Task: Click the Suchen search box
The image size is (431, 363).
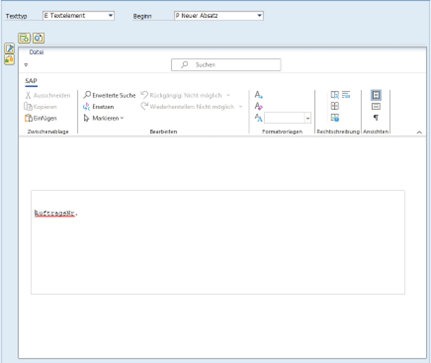Action: tap(226, 65)
